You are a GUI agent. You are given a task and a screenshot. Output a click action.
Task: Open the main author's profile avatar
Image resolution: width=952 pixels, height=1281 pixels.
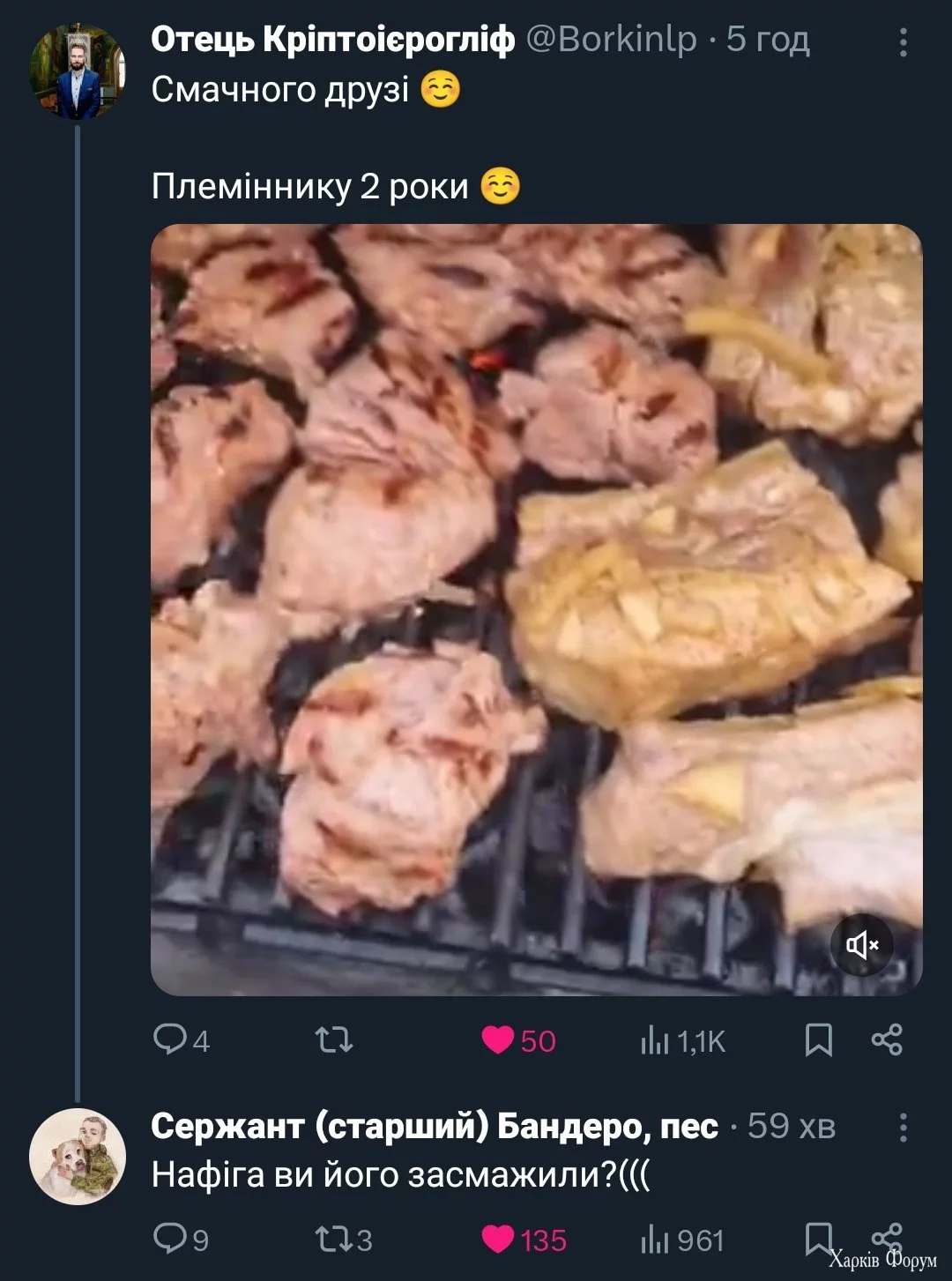pos(78,72)
